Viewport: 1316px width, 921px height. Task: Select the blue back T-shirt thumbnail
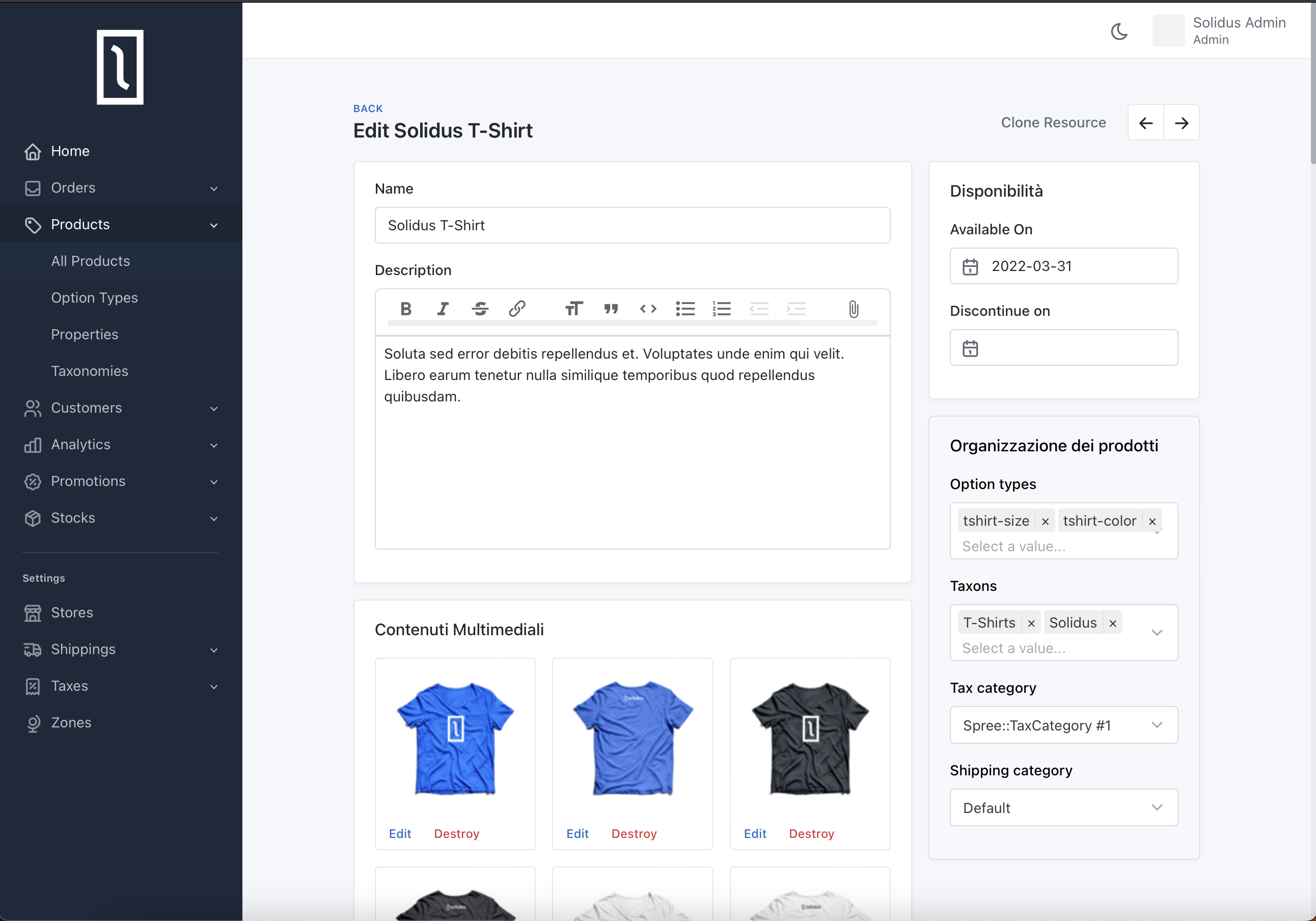pos(633,738)
